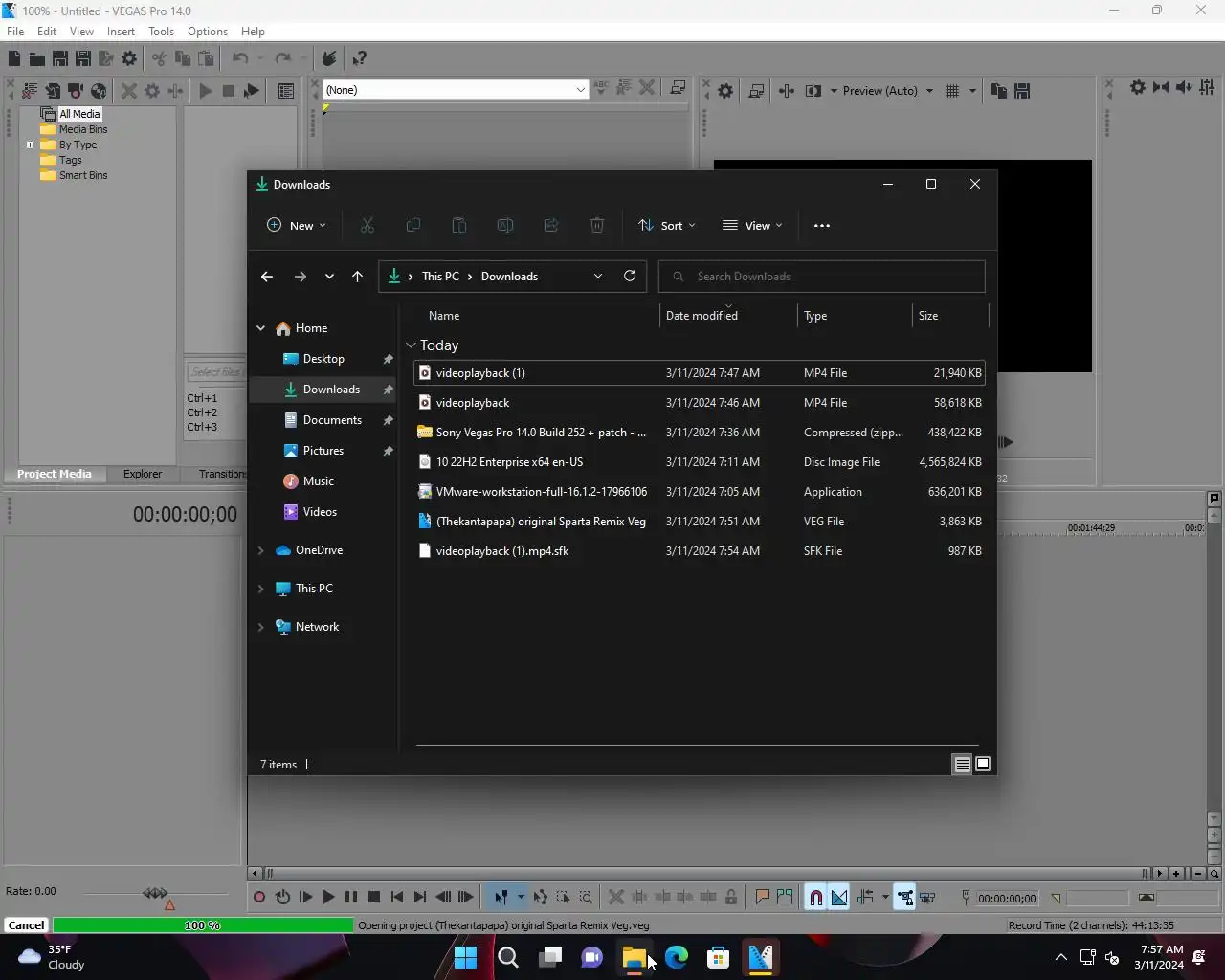Switch Explorer to details view button
The height and width of the screenshot is (980, 1225).
coord(962,764)
